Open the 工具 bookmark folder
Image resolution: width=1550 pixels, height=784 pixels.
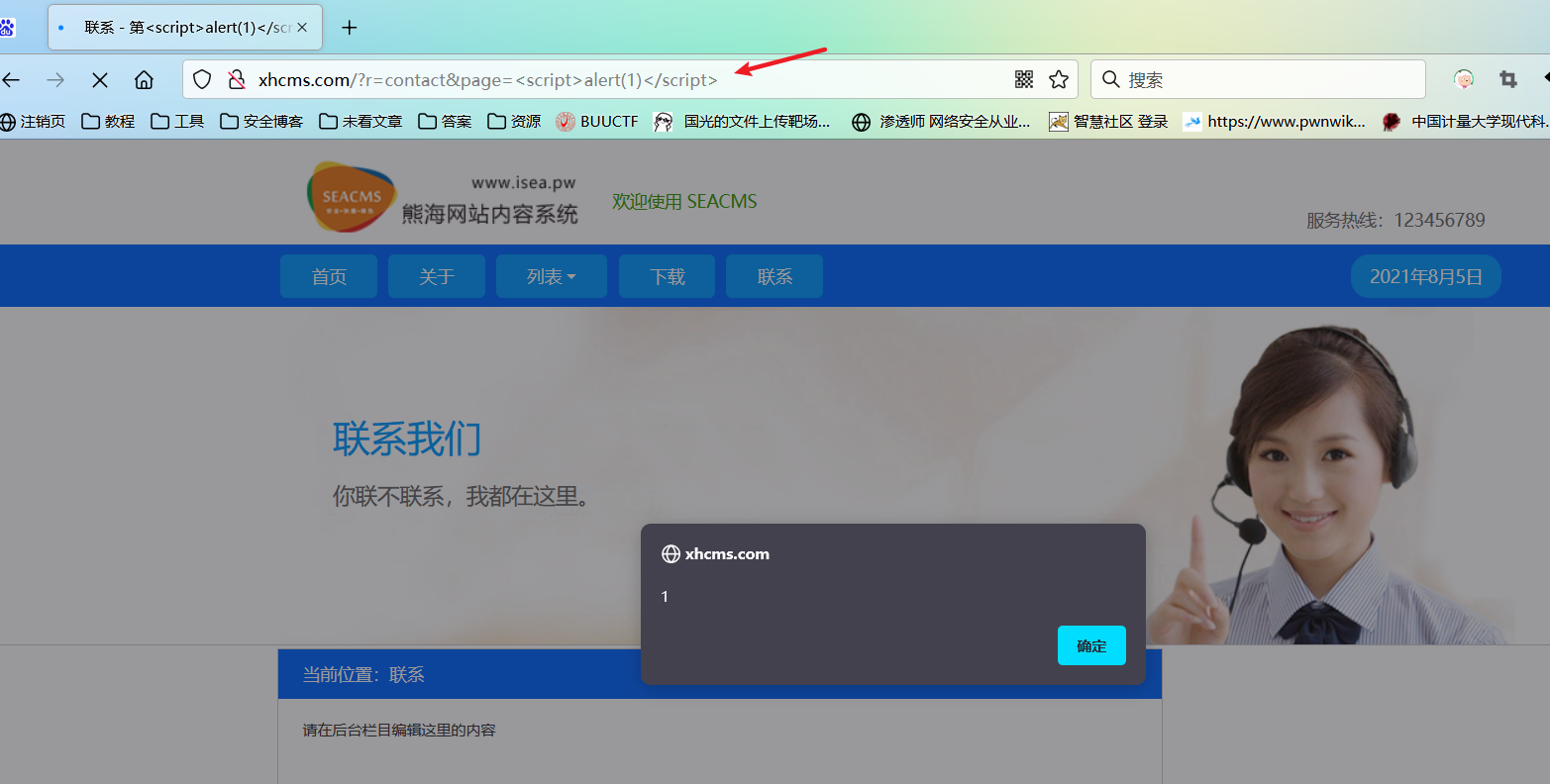pos(177,121)
